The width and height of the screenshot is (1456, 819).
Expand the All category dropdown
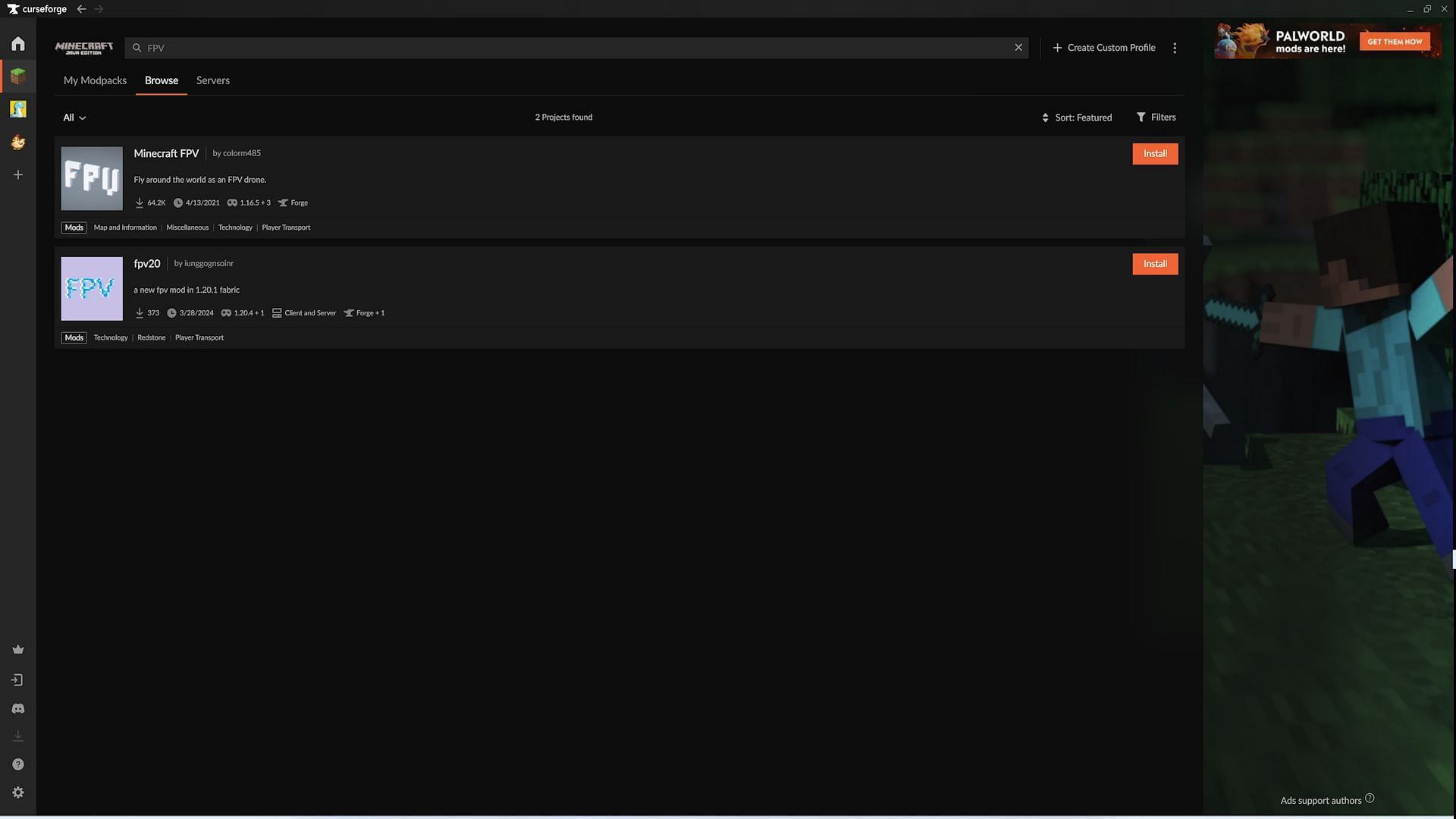(74, 118)
